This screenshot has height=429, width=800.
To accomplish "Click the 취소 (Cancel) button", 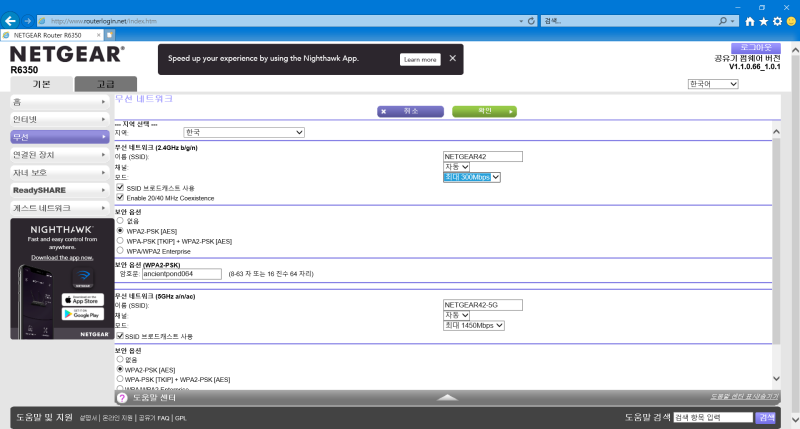I will point(410,111).
